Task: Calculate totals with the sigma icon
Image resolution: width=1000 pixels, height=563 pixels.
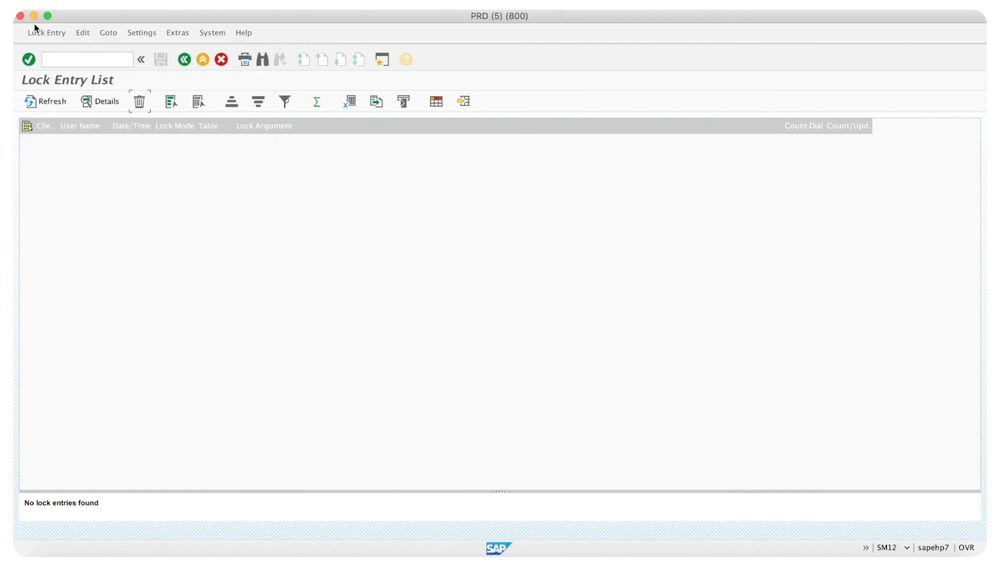Action: pyautogui.click(x=316, y=101)
